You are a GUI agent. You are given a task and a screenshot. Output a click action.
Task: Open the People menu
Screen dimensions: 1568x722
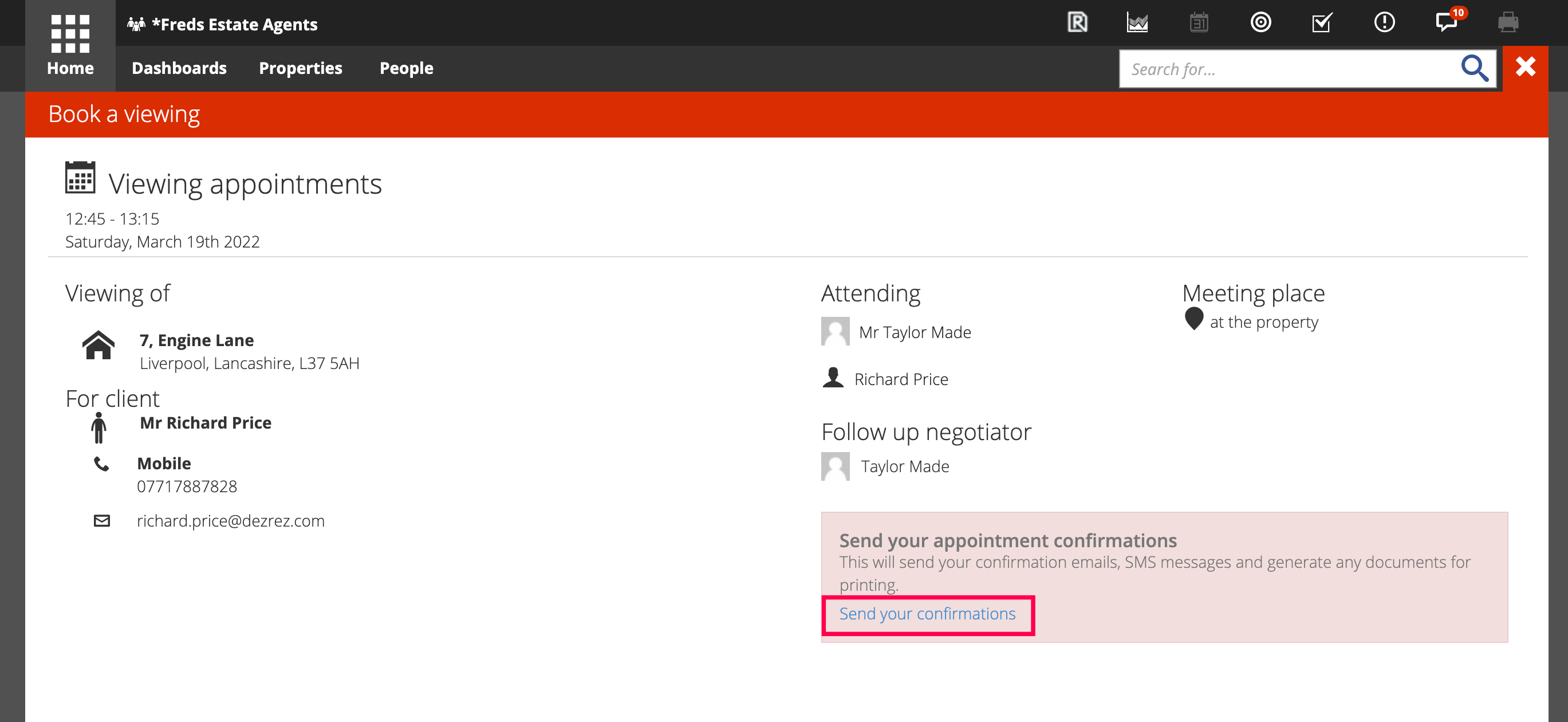pyautogui.click(x=406, y=68)
